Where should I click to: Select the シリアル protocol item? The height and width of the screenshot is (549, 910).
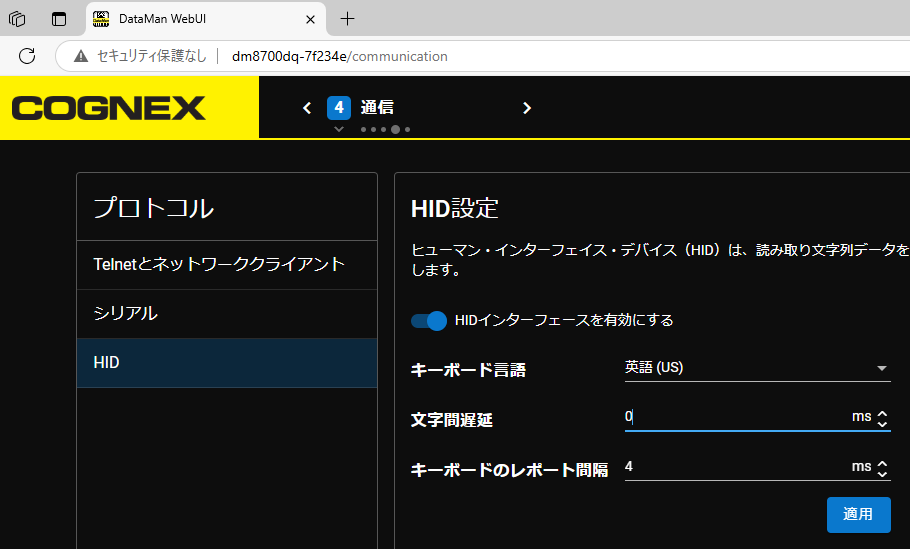pyautogui.click(x=227, y=313)
